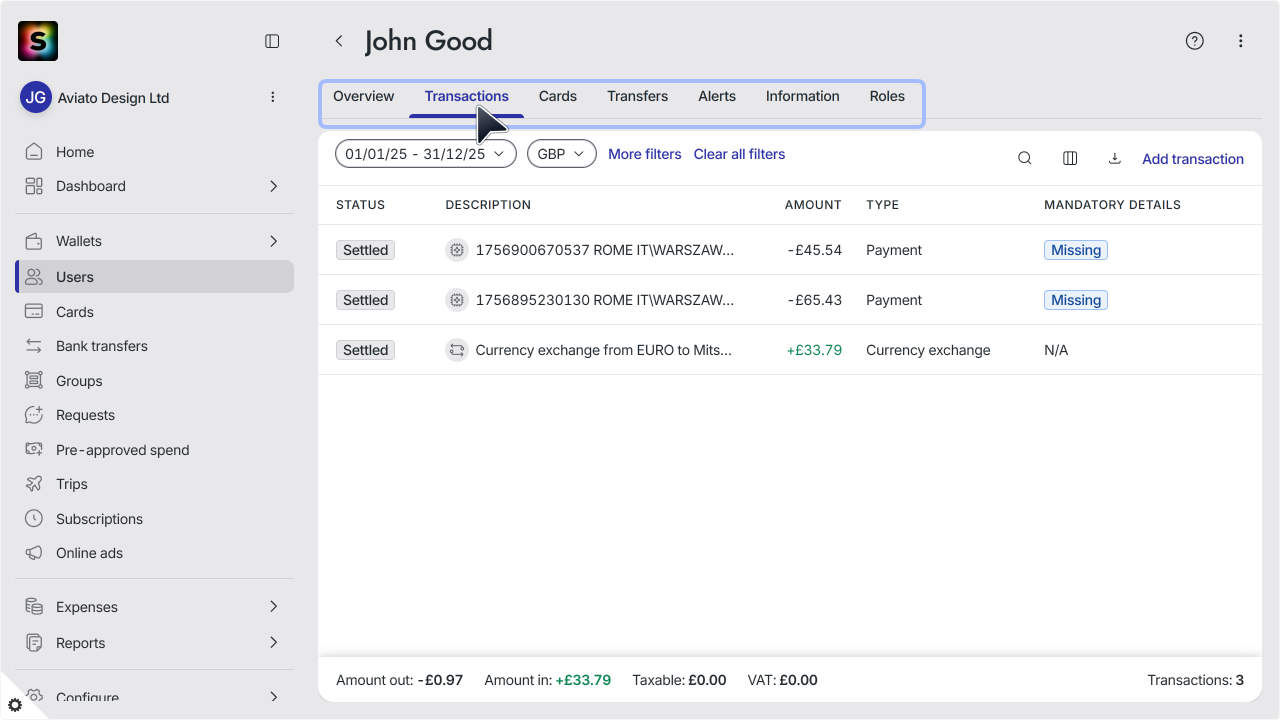The height and width of the screenshot is (720, 1280).
Task: Click the Expenses coins icon
Action: point(34,607)
